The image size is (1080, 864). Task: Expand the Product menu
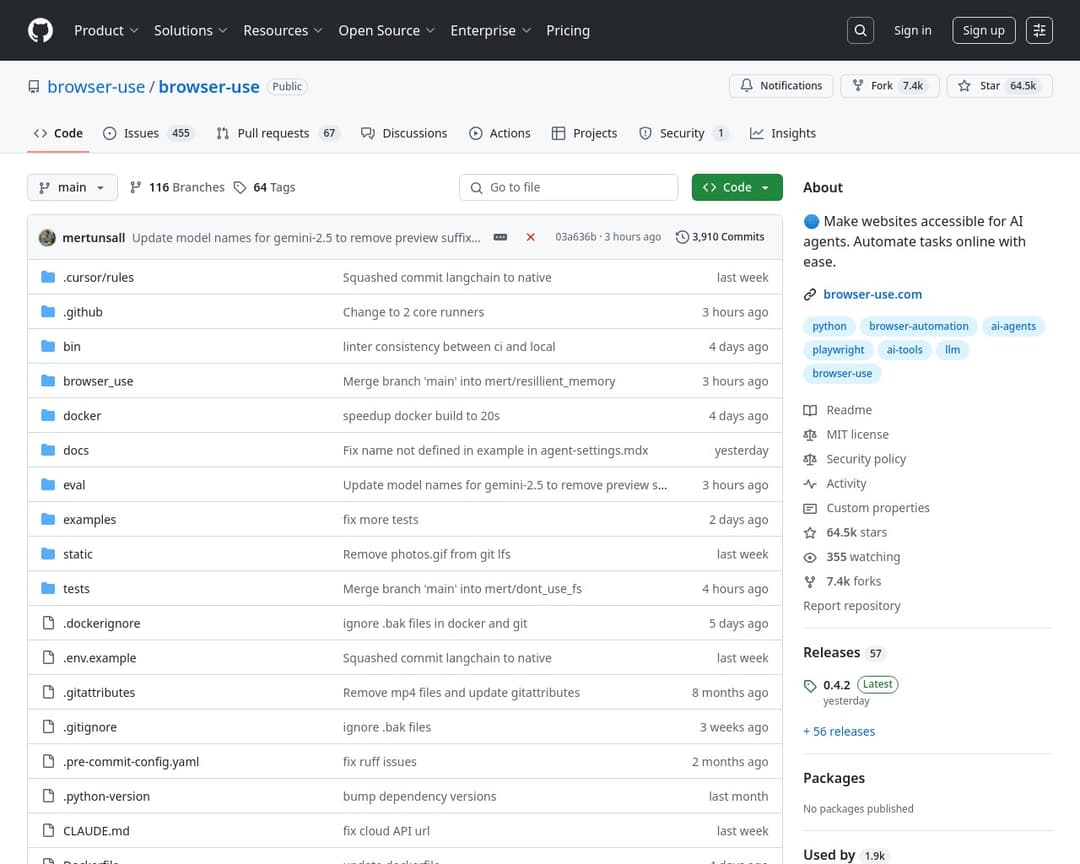pos(106,30)
